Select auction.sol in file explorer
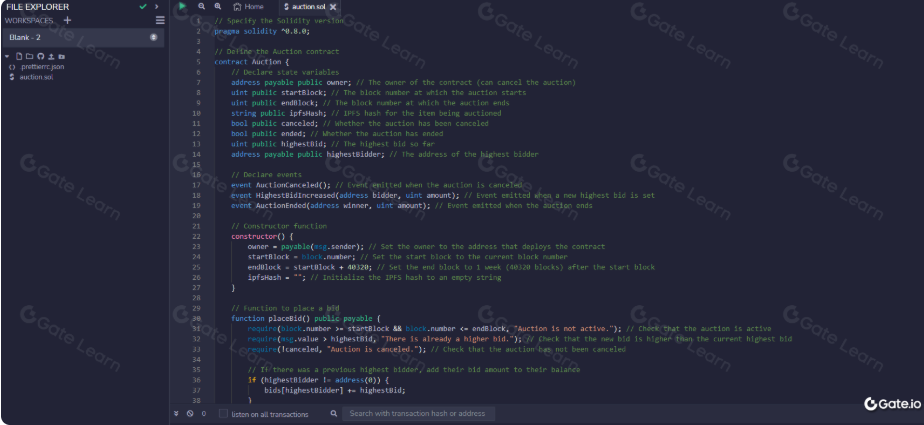Viewport: 924px width, 425px height. (37, 76)
